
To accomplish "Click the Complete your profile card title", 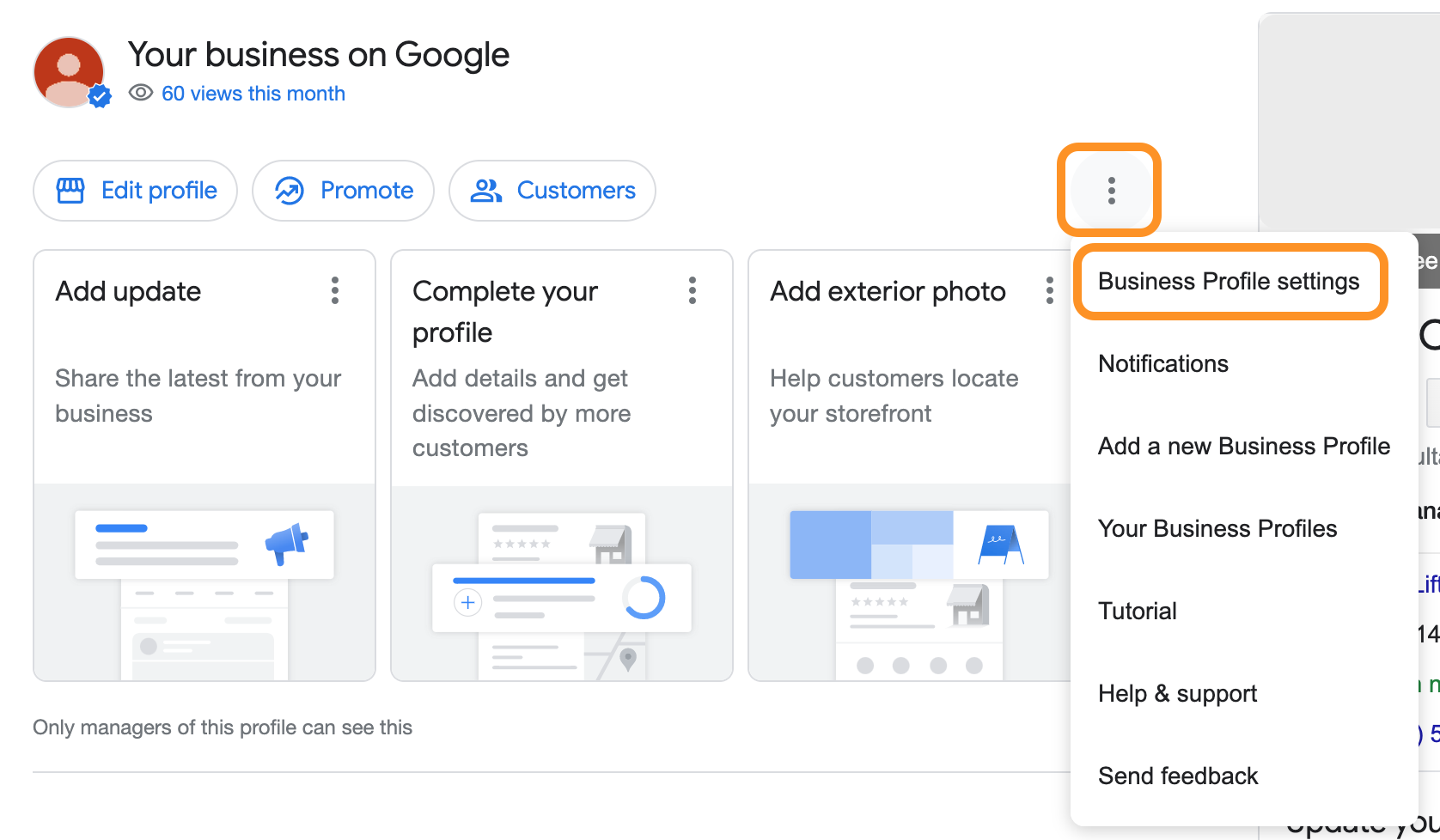I will point(505,312).
